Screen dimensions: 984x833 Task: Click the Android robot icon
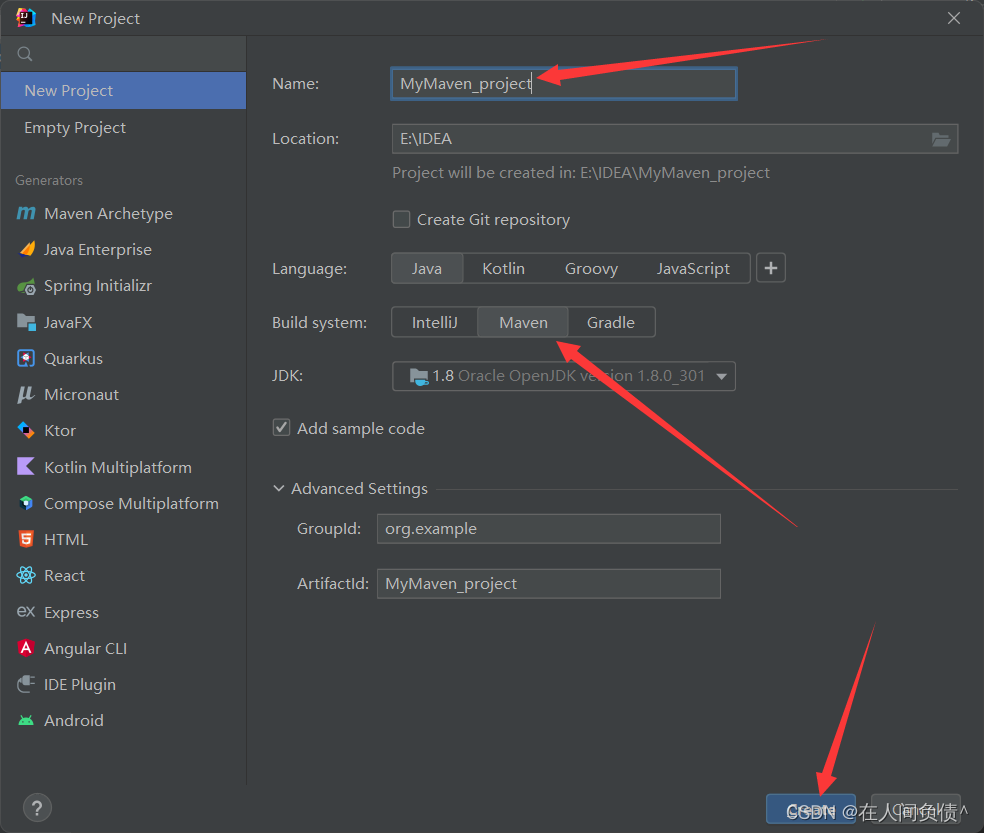(x=26, y=721)
